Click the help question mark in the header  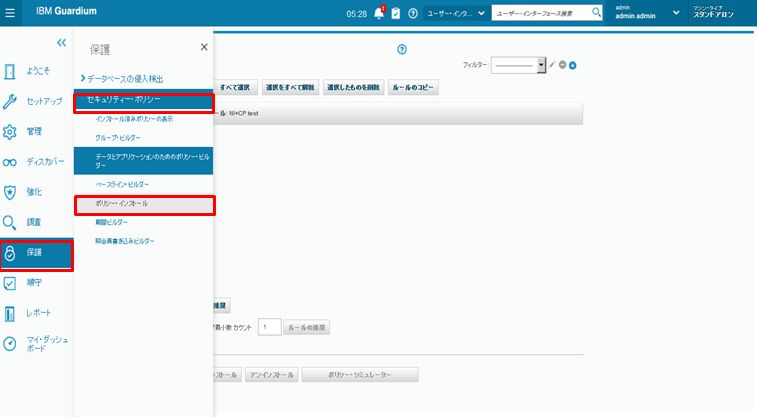[413, 13]
